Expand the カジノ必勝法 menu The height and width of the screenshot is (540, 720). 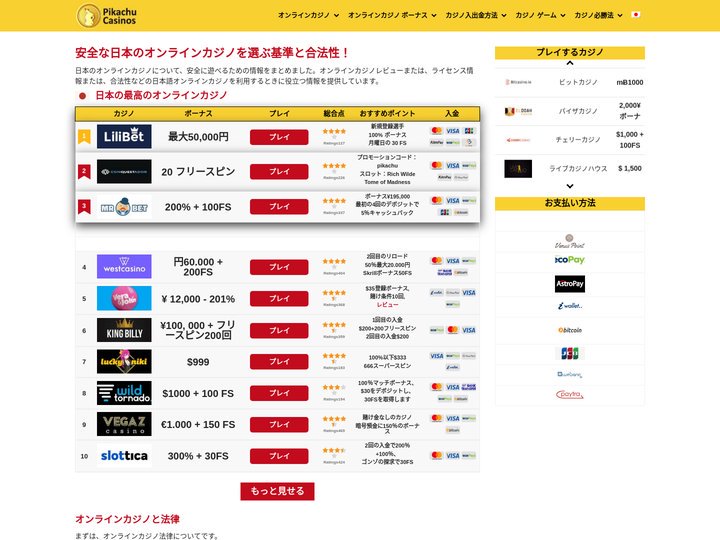(x=598, y=15)
